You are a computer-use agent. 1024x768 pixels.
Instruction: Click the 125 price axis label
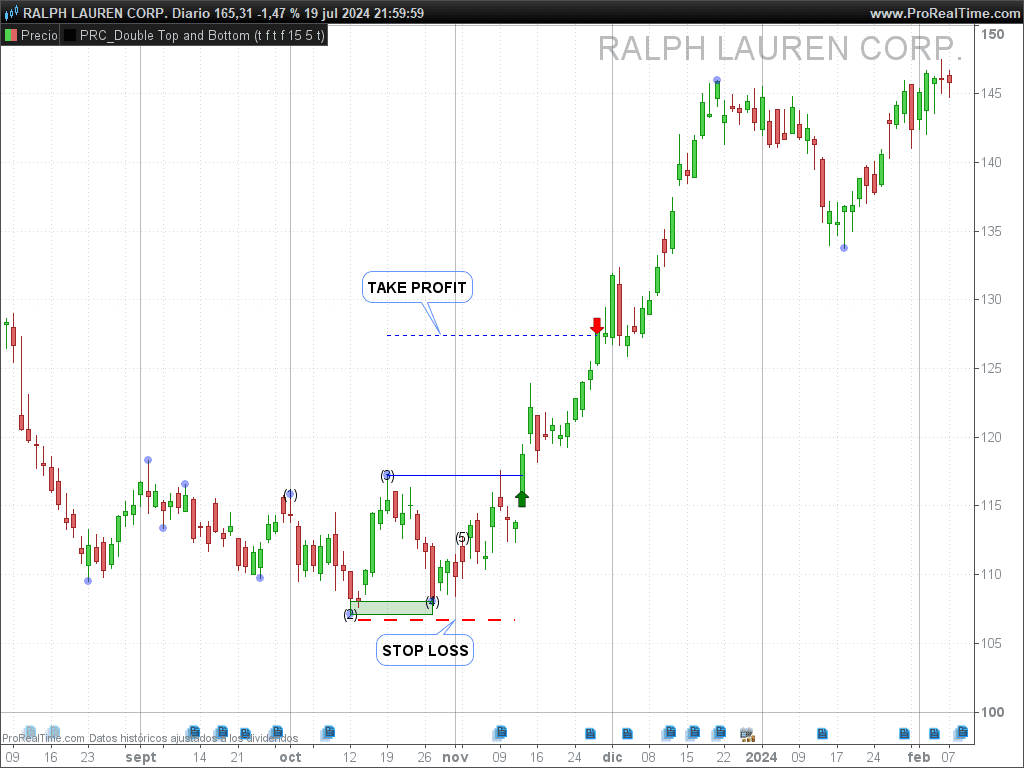[992, 369]
